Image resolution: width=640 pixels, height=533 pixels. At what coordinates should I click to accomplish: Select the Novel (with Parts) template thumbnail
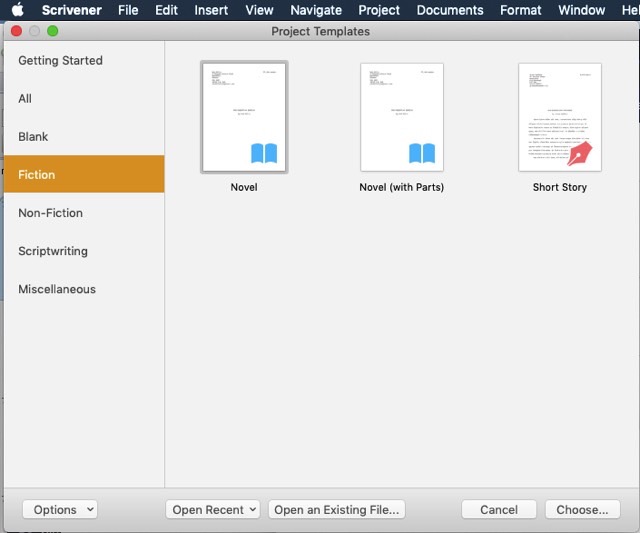tap(402, 117)
